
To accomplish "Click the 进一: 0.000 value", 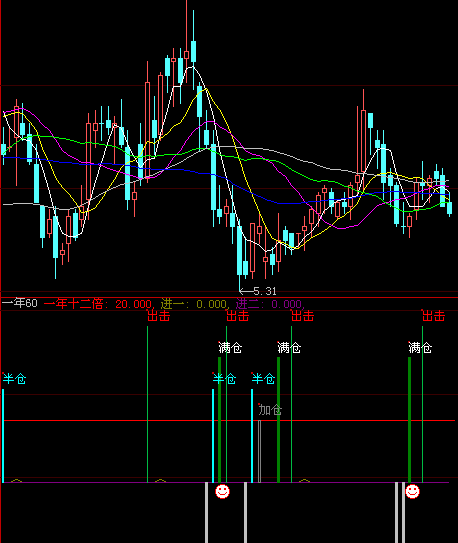I will pyautogui.click(x=194, y=304).
